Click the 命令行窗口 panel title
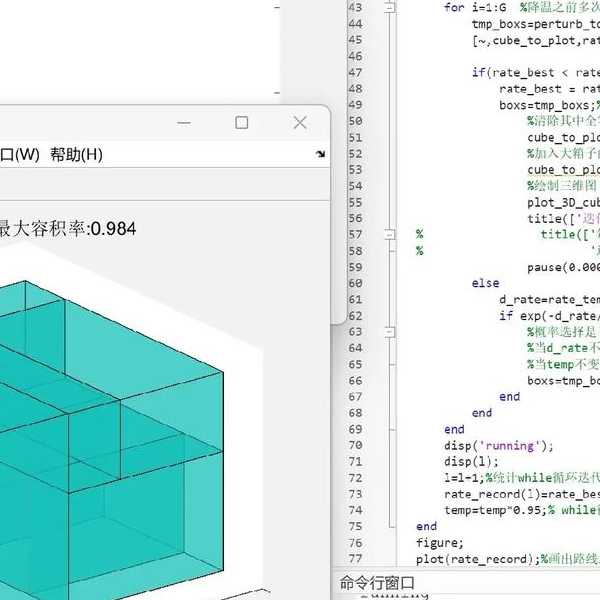 tap(377, 583)
